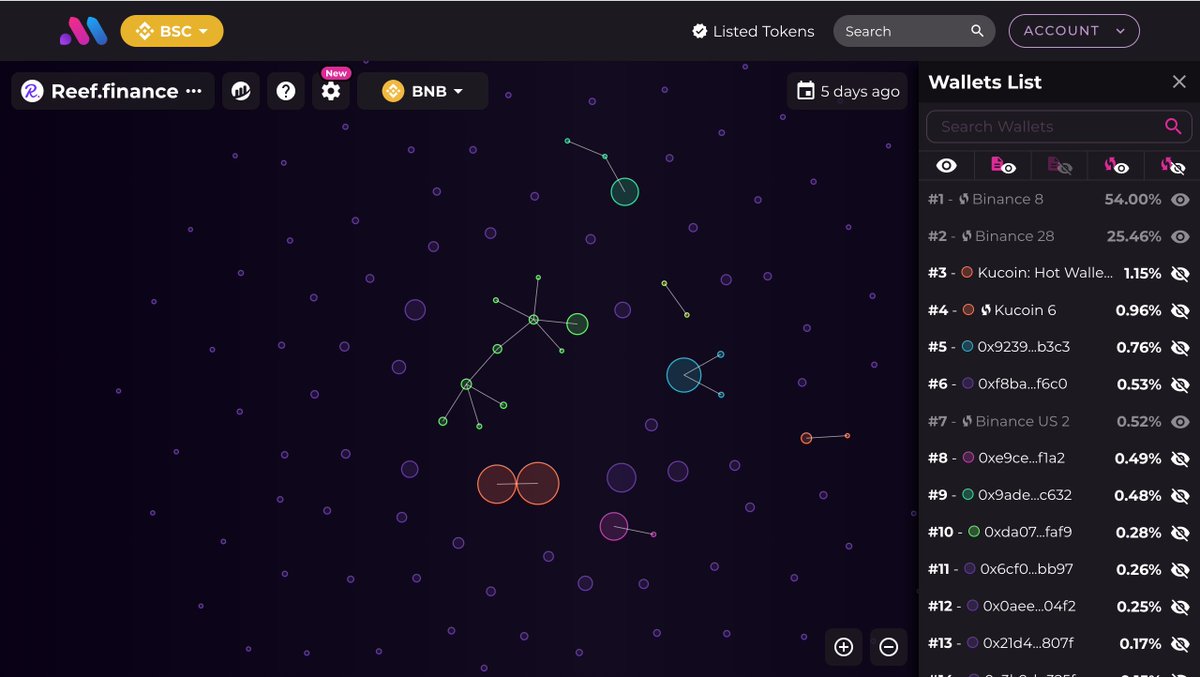Click the pink bubble on the map
The width and height of the screenshot is (1200, 677).
pyautogui.click(x=613, y=526)
